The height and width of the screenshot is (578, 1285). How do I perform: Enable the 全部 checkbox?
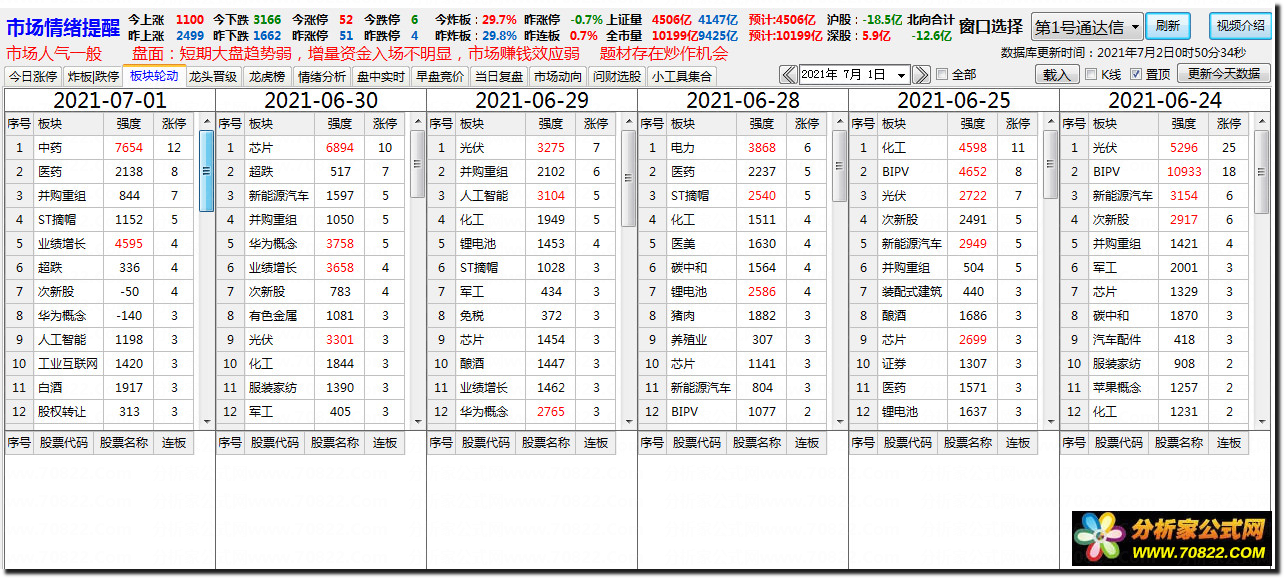(942, 75)
